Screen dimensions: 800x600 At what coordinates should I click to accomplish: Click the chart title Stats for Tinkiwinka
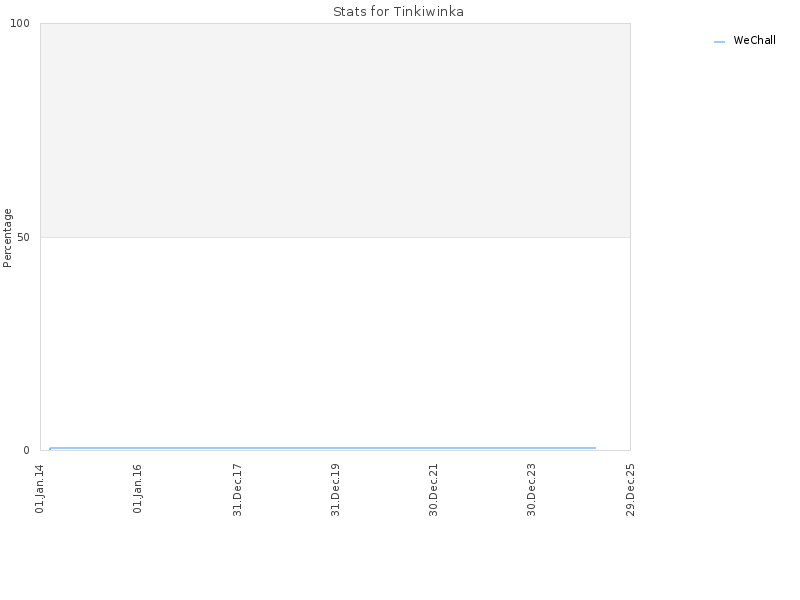pos(398,11)
